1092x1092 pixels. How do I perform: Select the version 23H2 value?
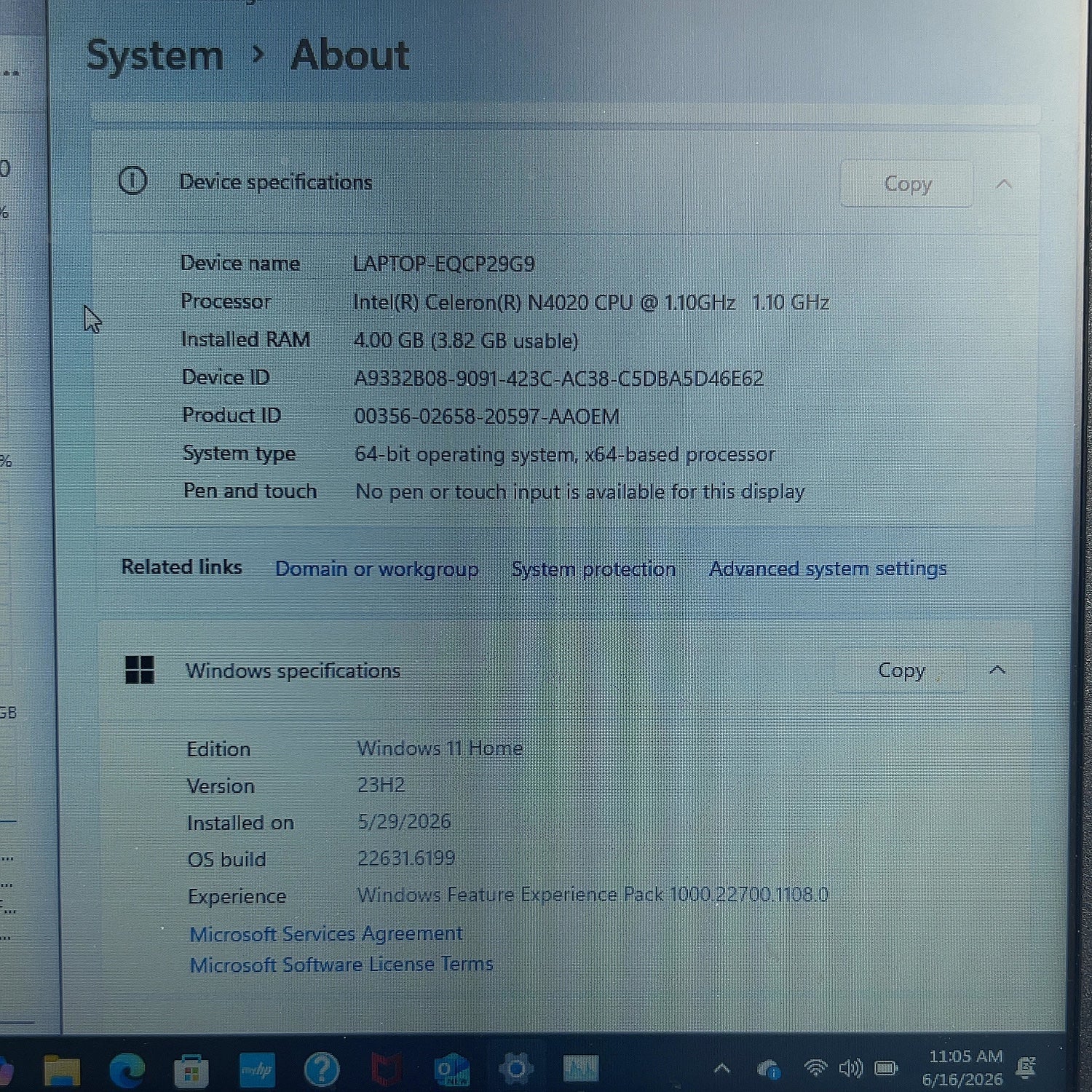[381, 785]
